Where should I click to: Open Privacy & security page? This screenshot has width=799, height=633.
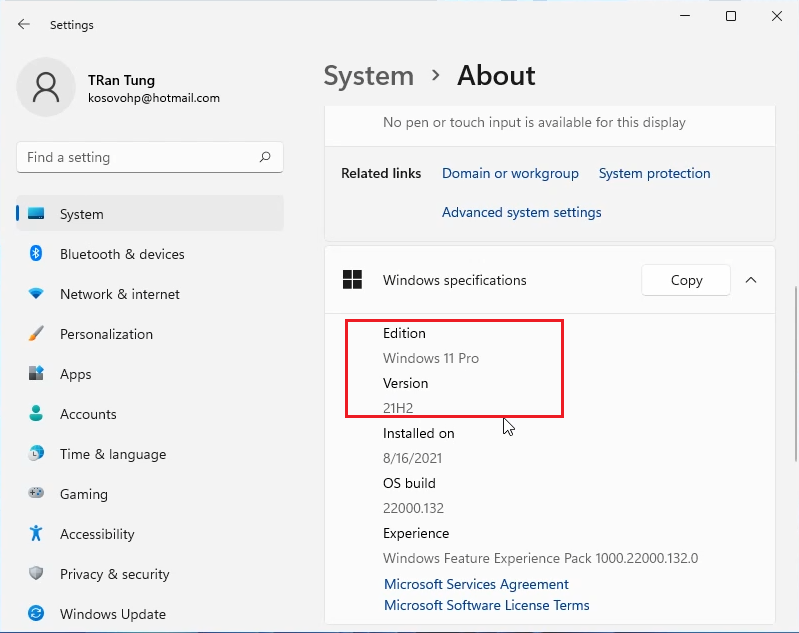(150, 573)
